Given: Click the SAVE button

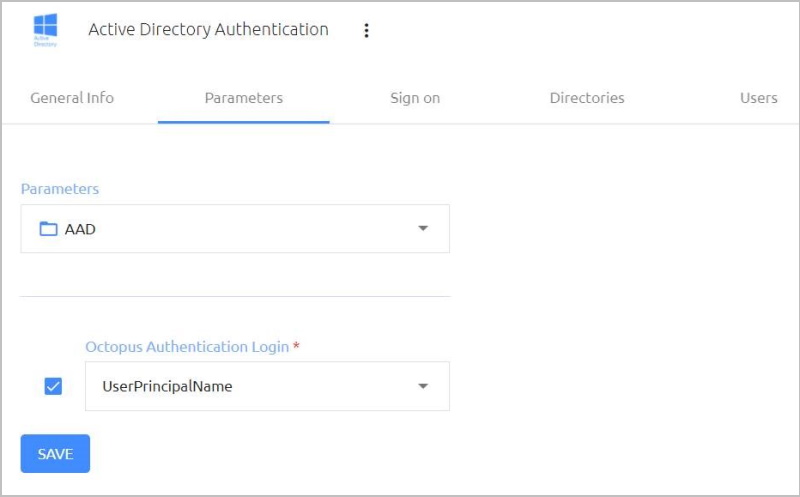Looking at the screenshot, I should click(55, 454).
